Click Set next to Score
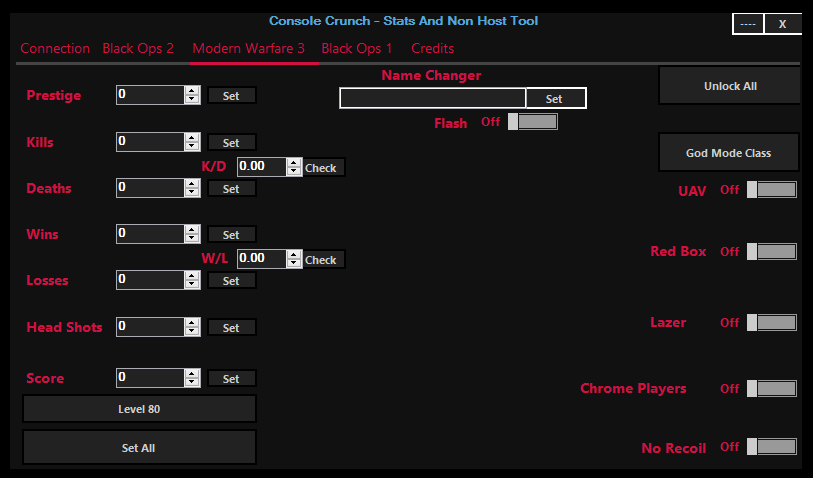Image resolution: width=813 pixels, height=478 pixels. [231, 379]
